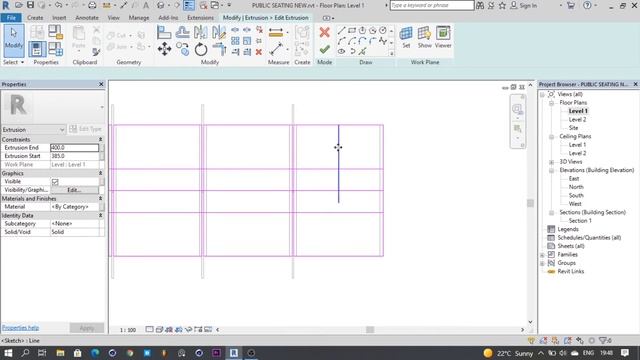Click the vertical scrollbar thumb in canvas

point(530,203)
